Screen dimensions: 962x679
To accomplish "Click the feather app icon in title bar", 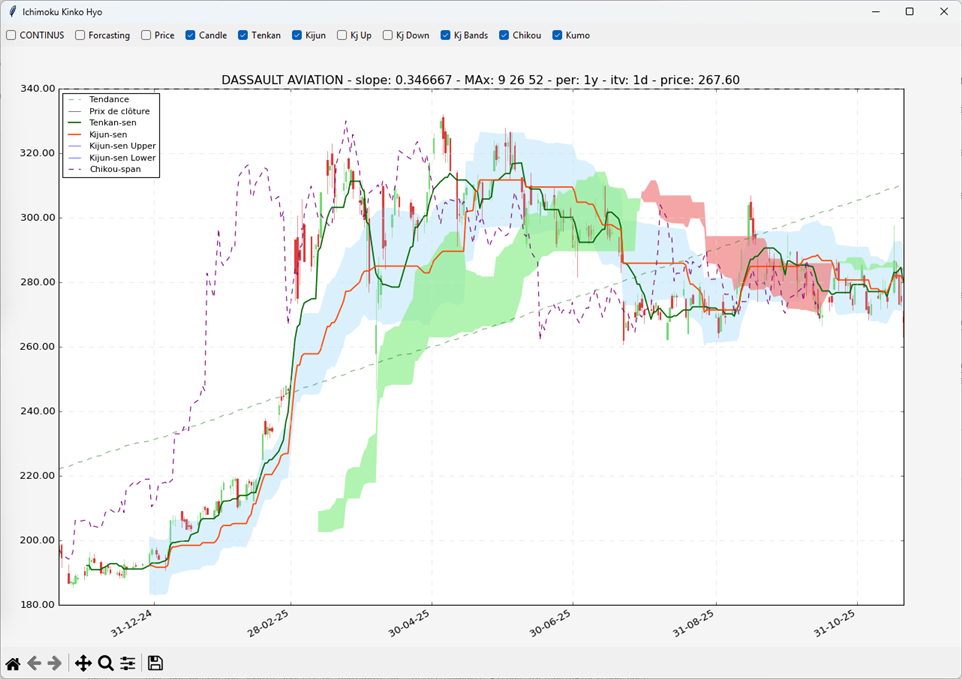I will [12, 12].
